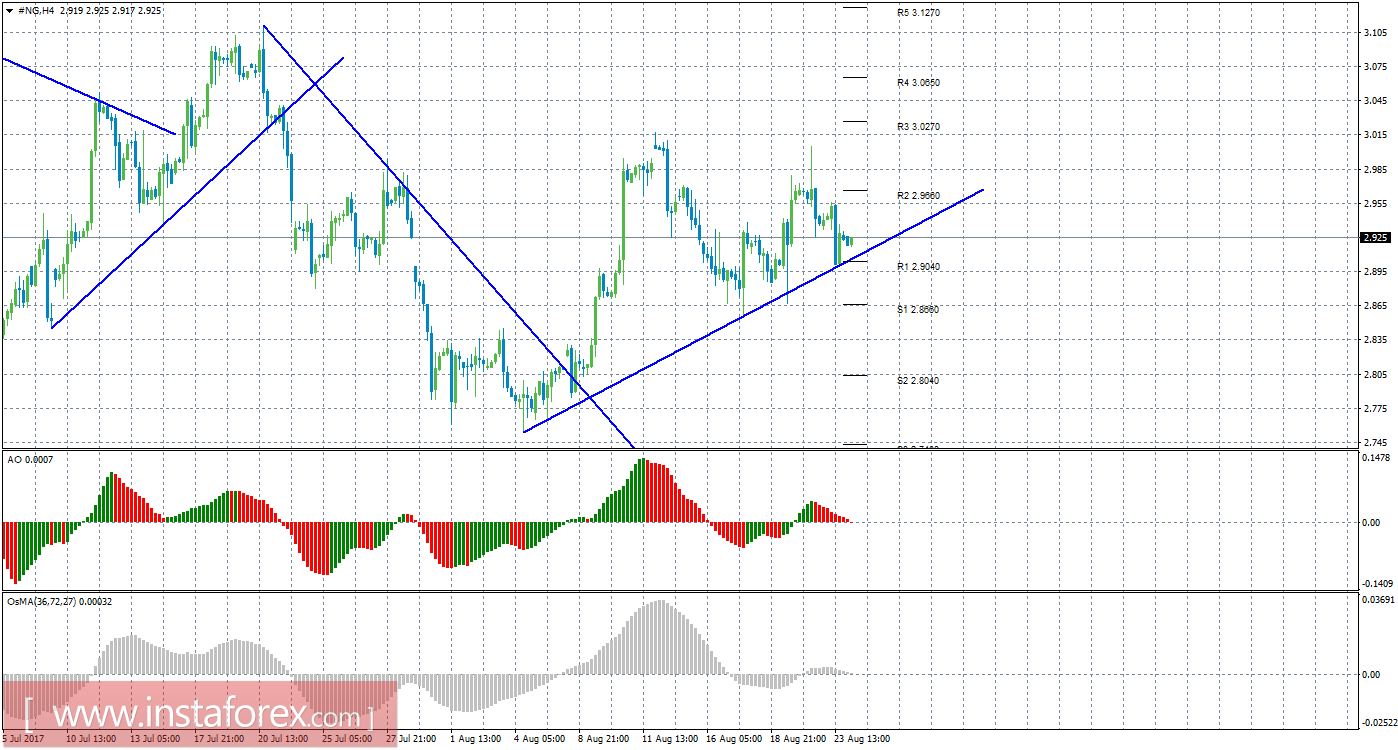The image size is (1398, 750).
Task: Click the current price tag 2.925
Action: coord(1375,238)
